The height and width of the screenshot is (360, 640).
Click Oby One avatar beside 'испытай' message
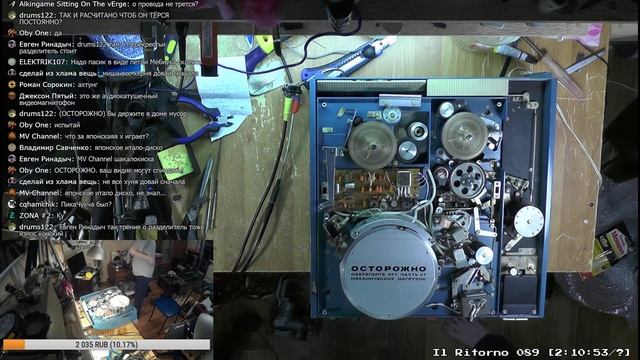12,125
